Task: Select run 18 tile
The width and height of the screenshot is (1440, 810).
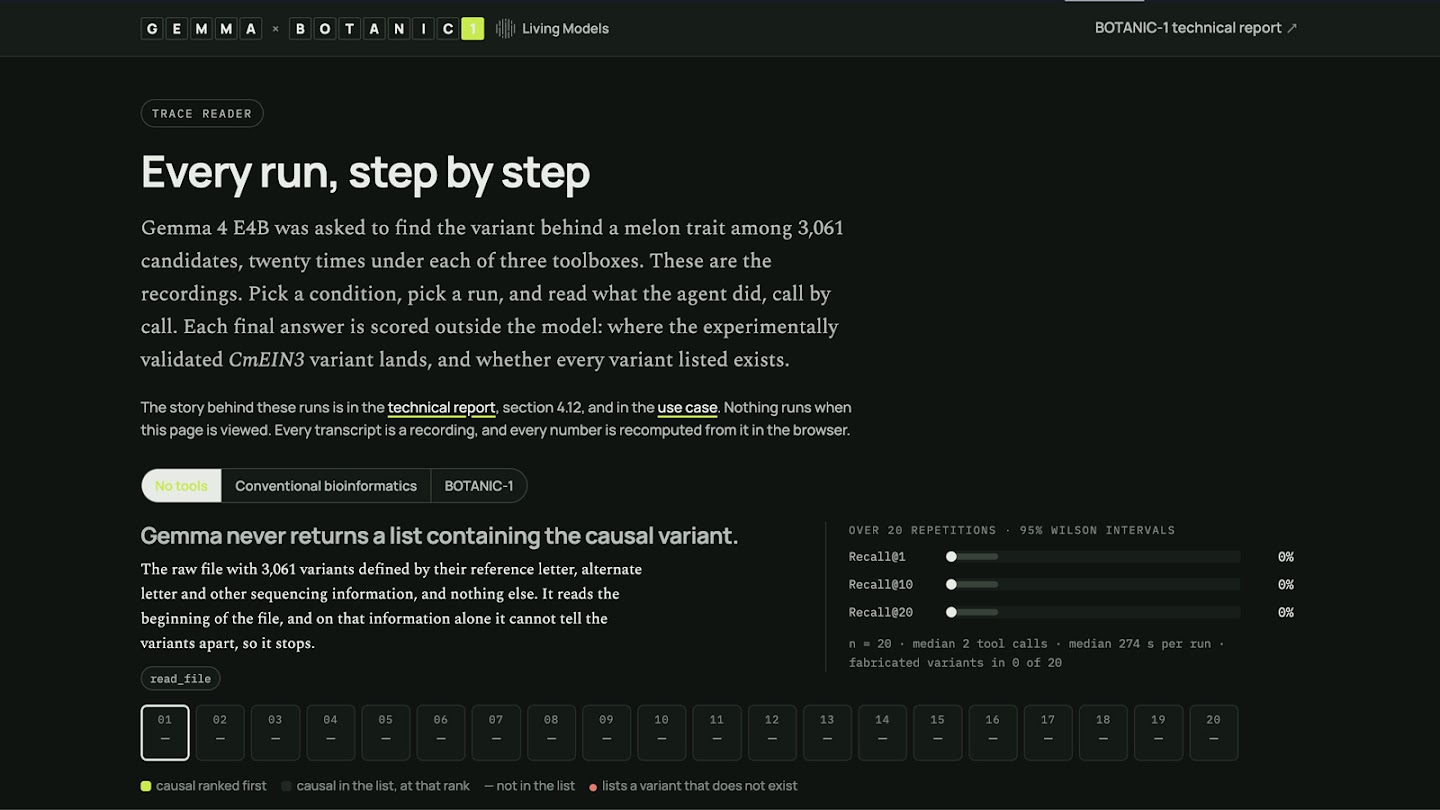Action: [1103, 732]
